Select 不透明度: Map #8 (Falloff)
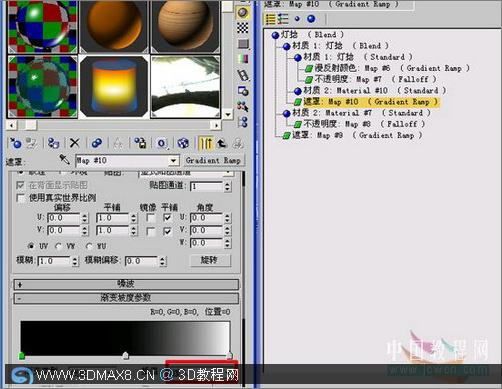Viewport: 502px width, 389px height. [x=359, y=124]
